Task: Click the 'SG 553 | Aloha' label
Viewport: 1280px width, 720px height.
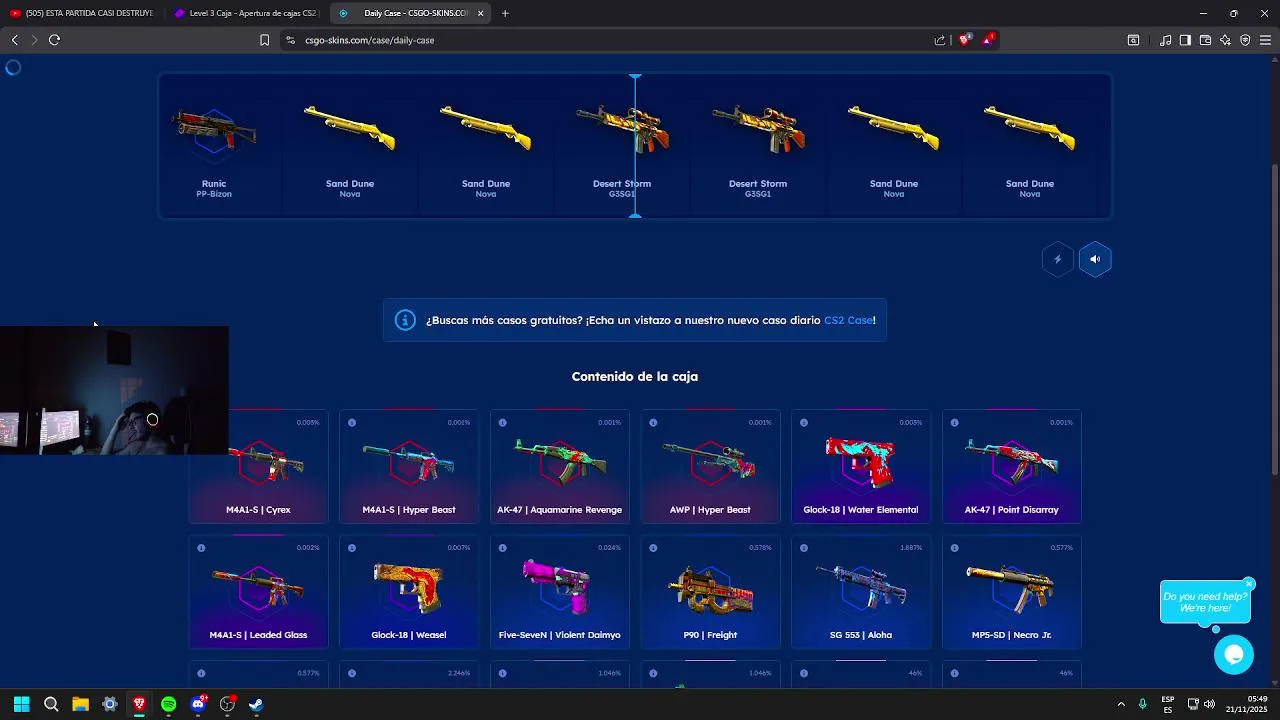Action: coord(860,635)
